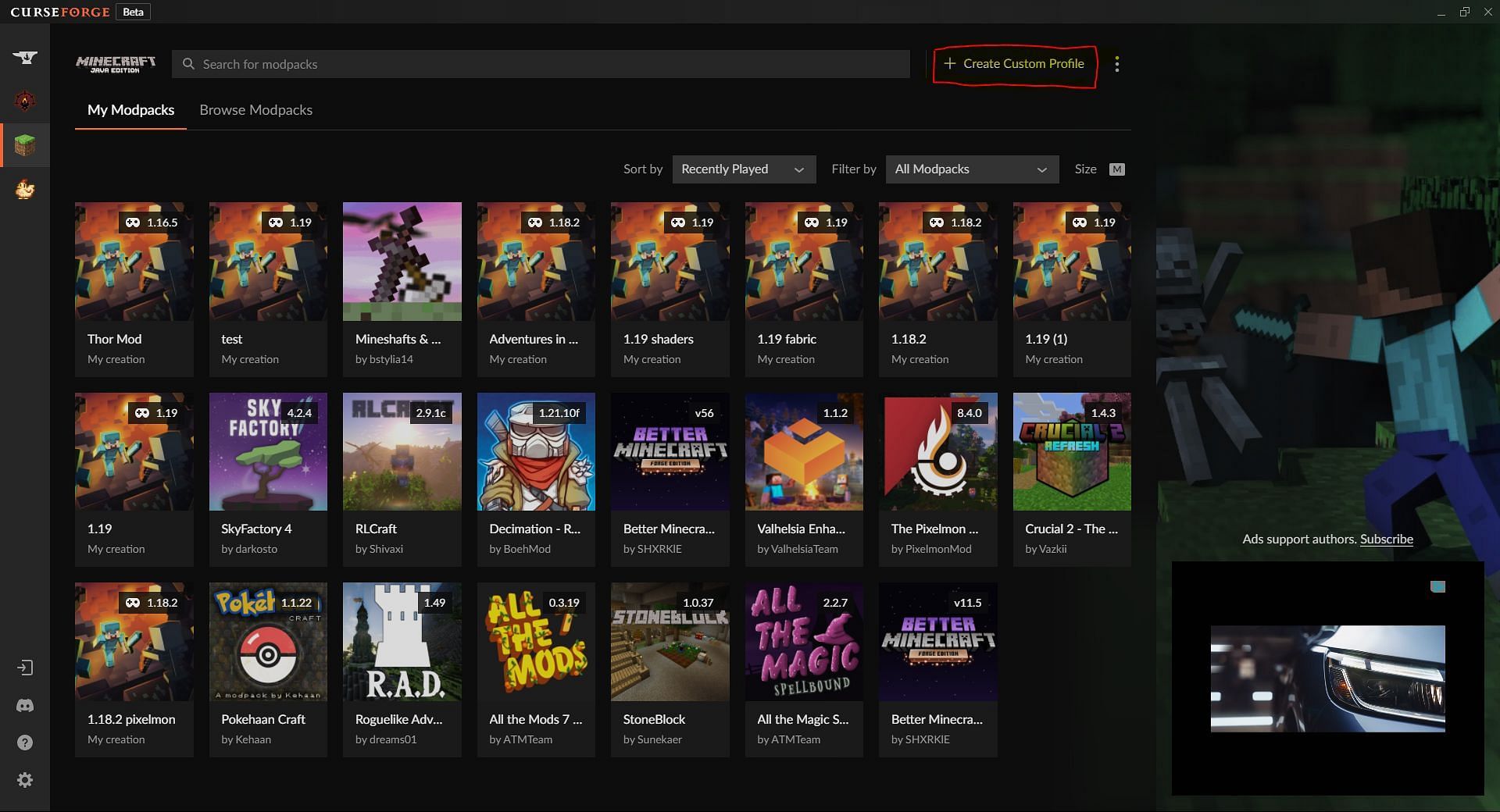
Task: Click the search magnifier icon
Action: (188, 64)
